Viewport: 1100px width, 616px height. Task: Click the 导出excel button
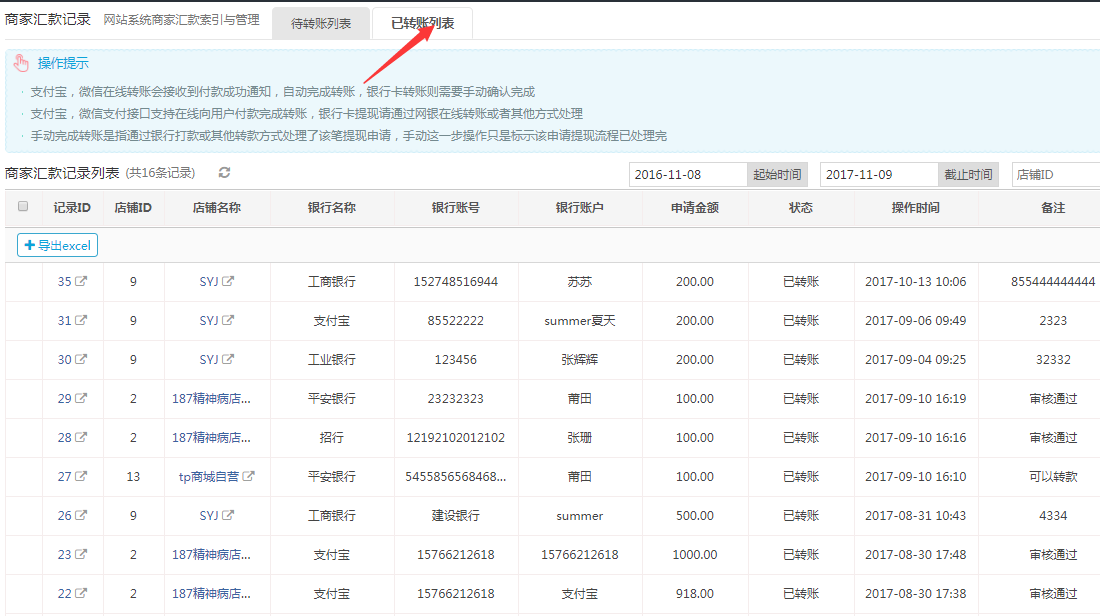(x=57, y=245)
